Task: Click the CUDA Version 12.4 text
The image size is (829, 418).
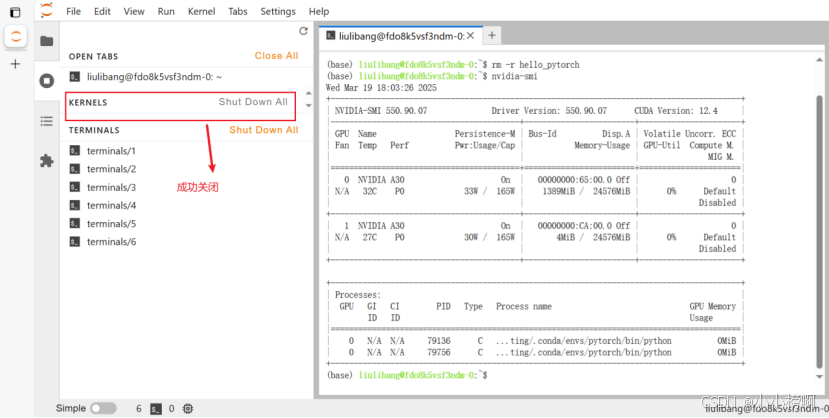Action: coord(676,111)
